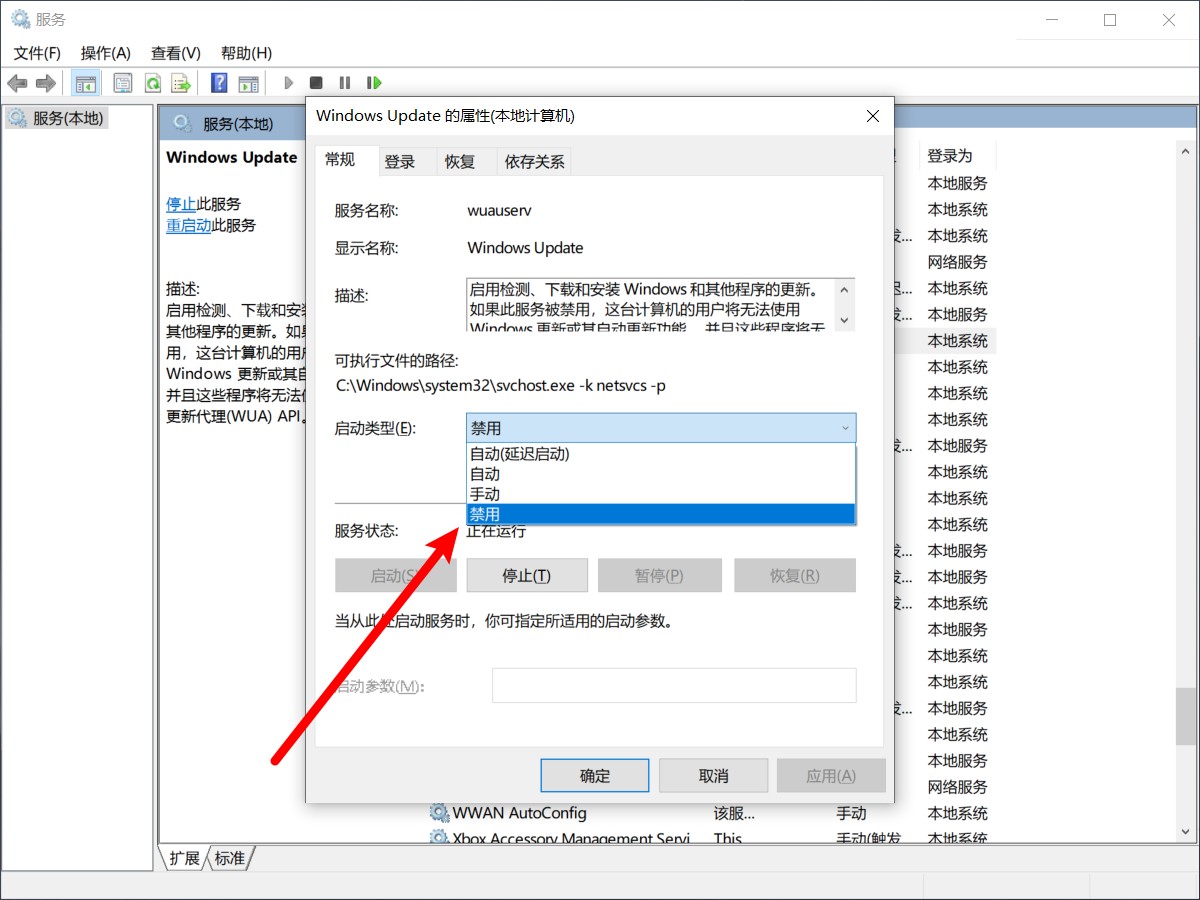Click the 确定 button
The width and height of the screenshot is (1200, 900).
pos(594,775)
